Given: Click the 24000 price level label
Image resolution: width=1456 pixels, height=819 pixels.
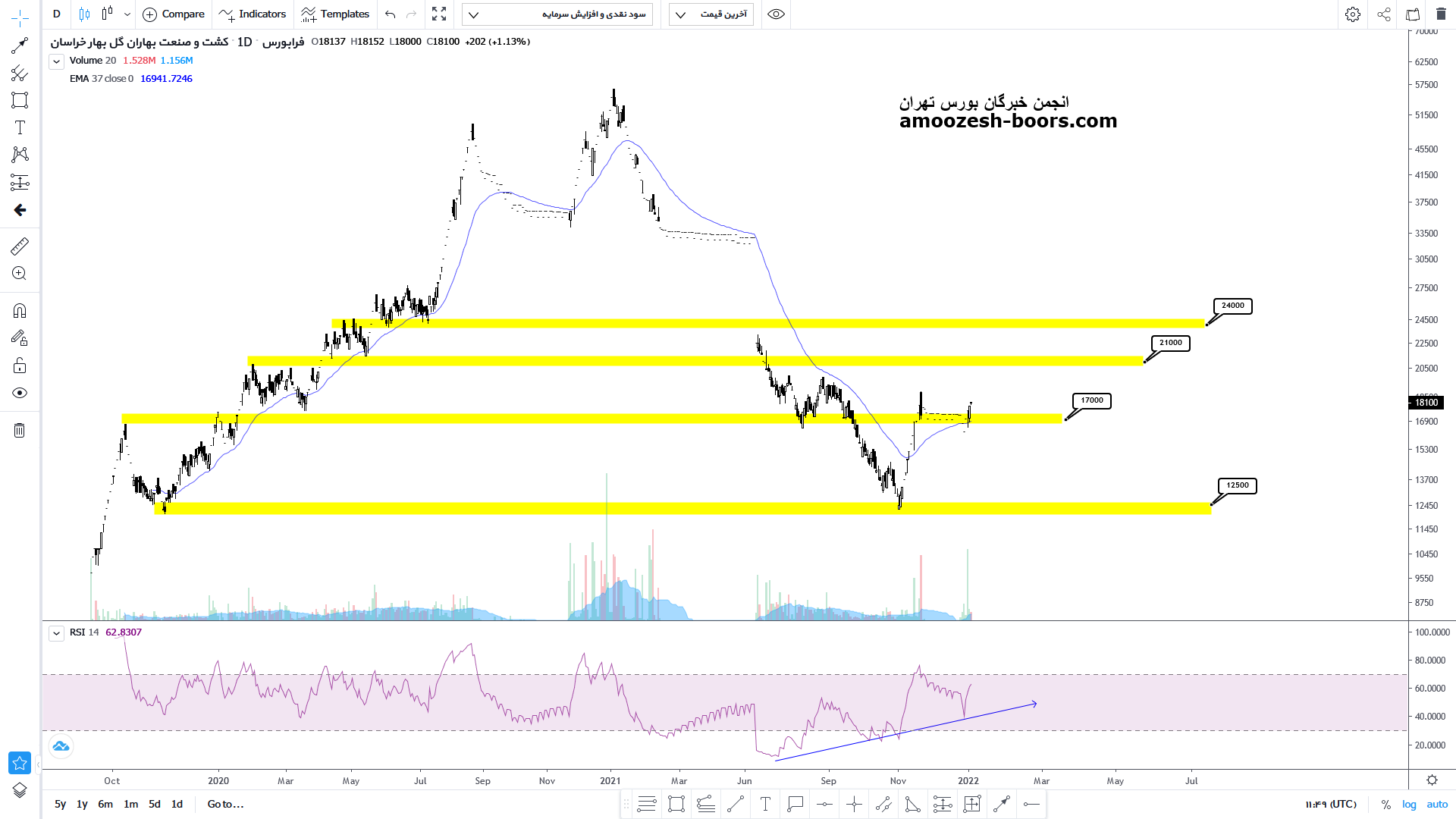Looking at the screenshot, I should [x=1232, y=306].
